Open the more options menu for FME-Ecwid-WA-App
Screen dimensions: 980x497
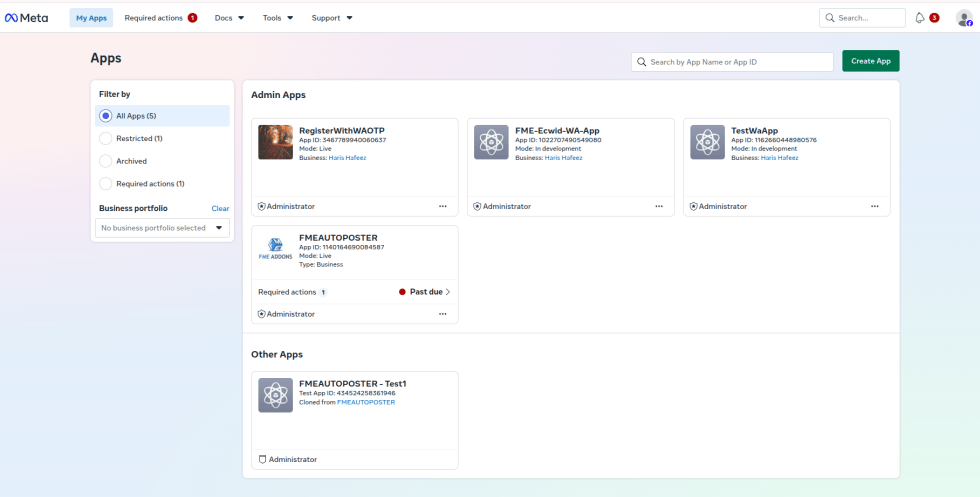pos(659,206)
